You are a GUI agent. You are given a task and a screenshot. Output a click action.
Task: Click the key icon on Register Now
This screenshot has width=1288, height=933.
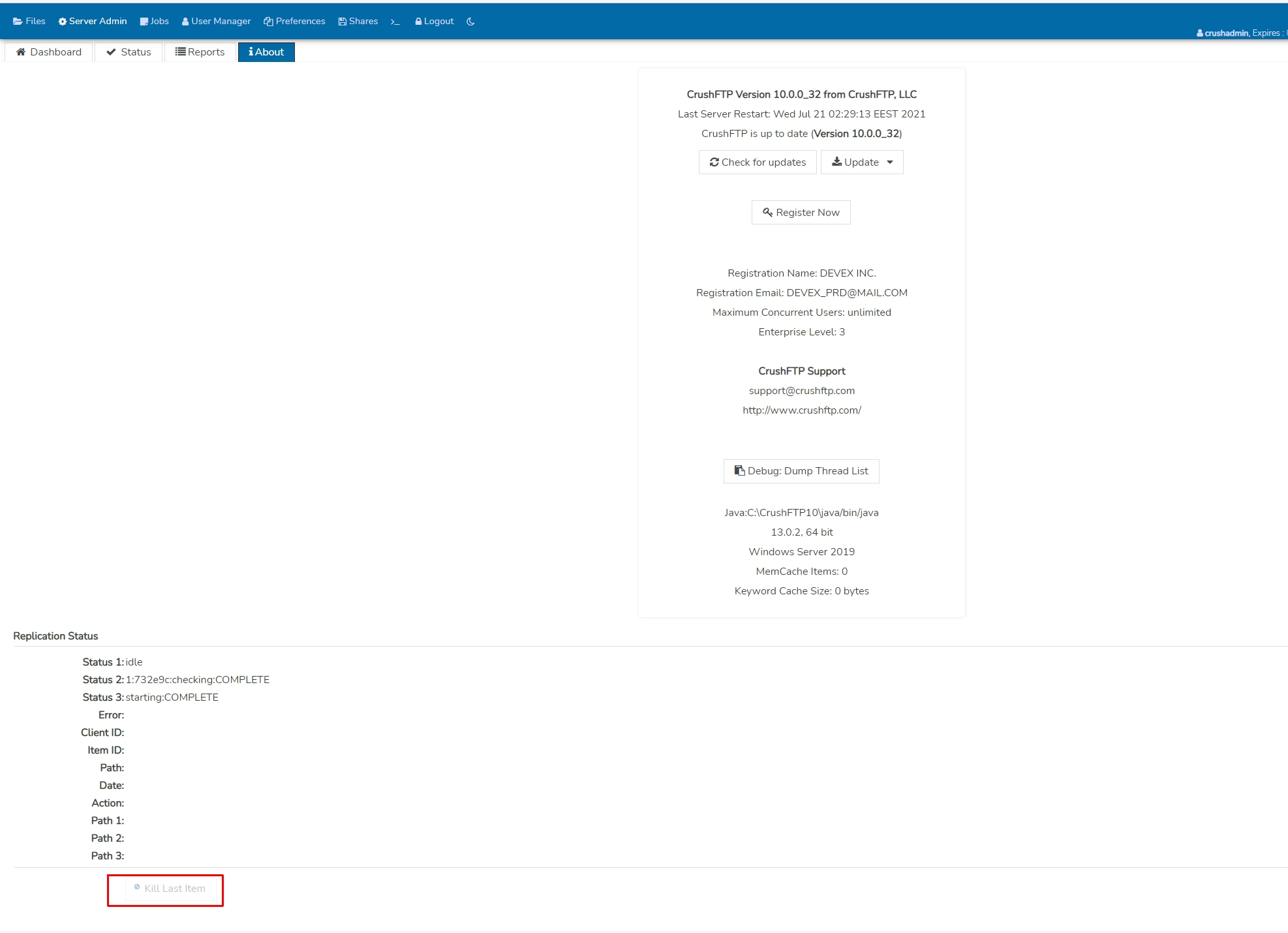tap(768, 212)
